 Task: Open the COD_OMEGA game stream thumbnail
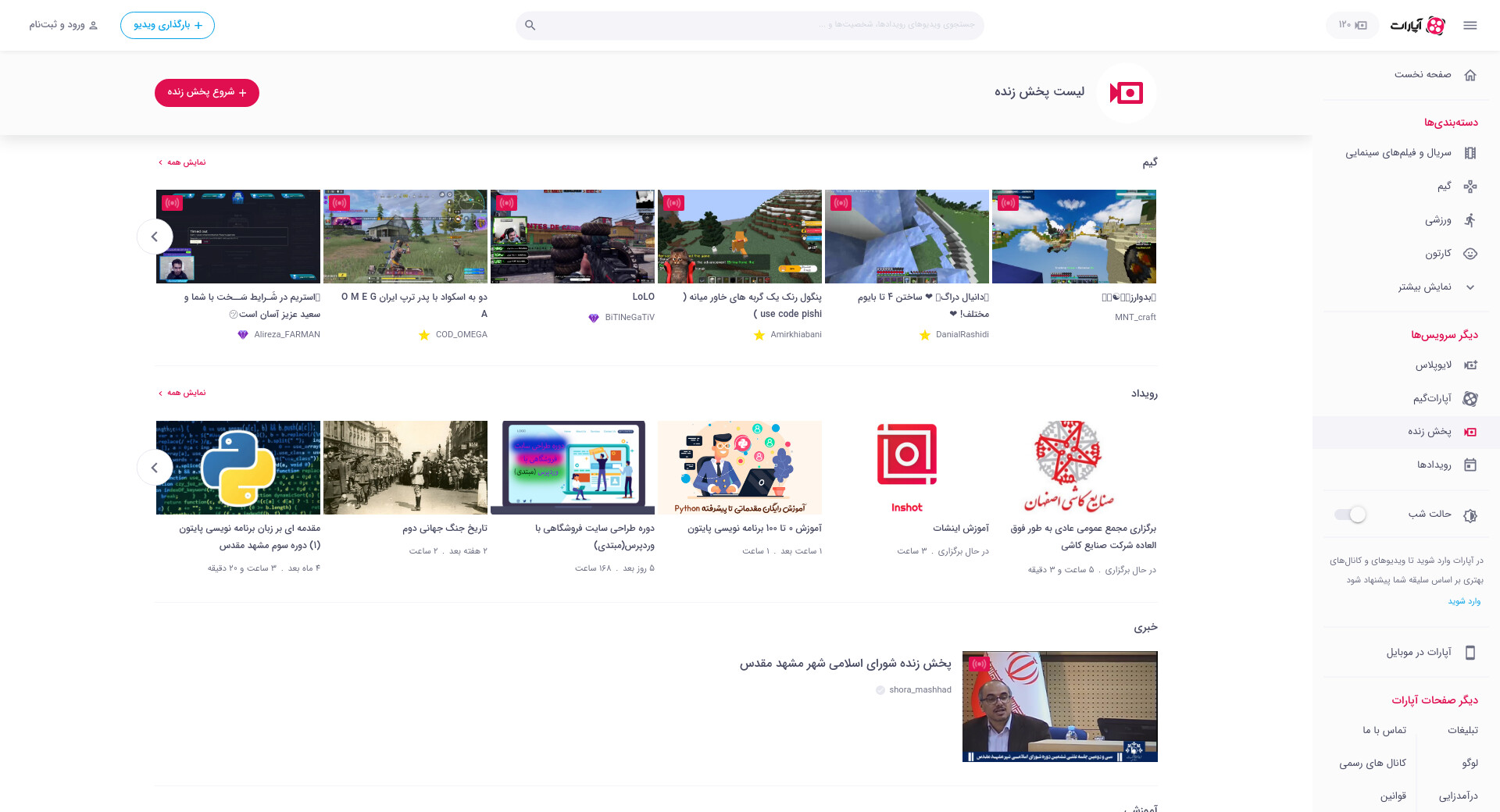405,237
